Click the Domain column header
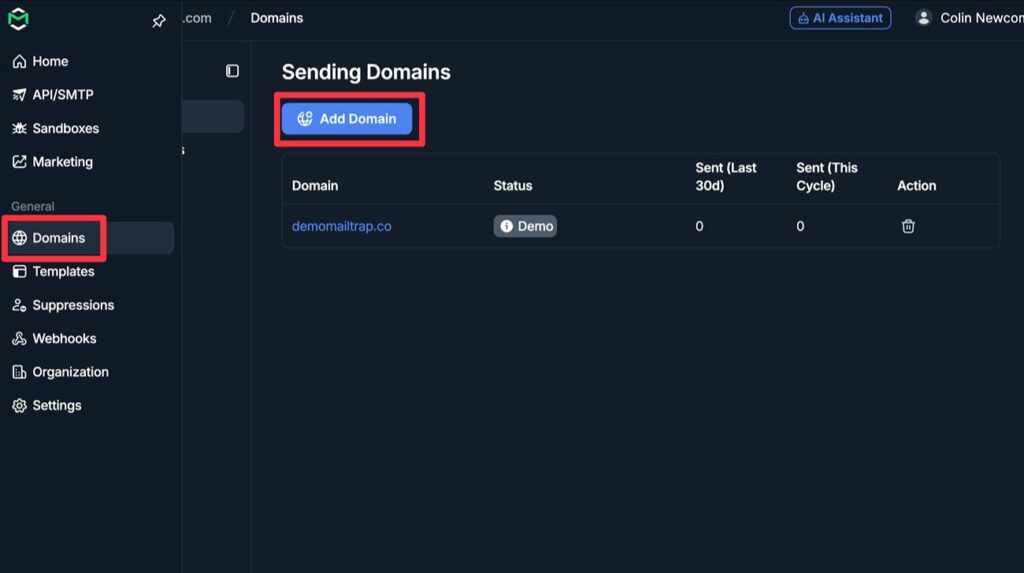1024x573 pixels. pyautogui.click(x=315, y=186)
